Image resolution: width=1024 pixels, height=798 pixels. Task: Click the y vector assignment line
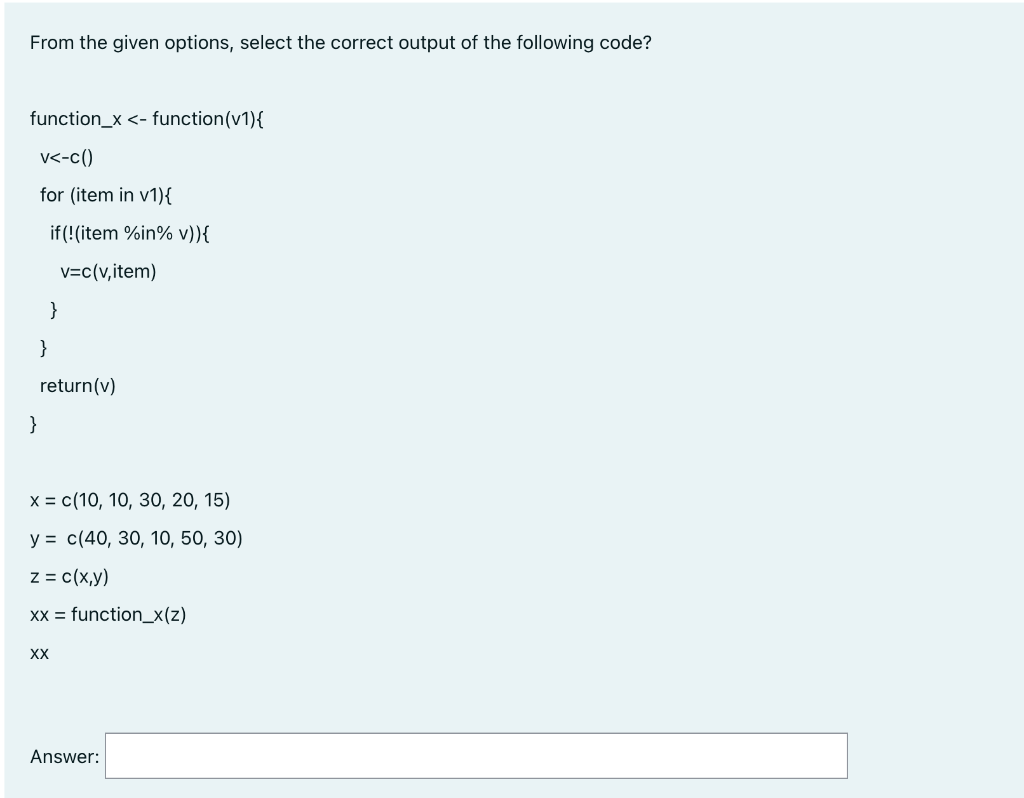[136, 537]
